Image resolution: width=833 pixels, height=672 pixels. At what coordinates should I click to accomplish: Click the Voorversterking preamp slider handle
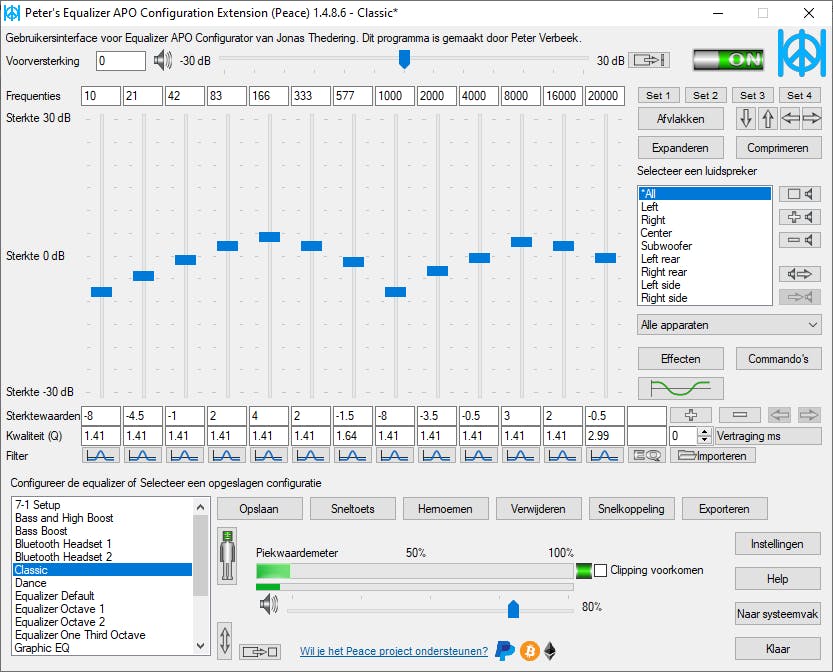point(404,59)
